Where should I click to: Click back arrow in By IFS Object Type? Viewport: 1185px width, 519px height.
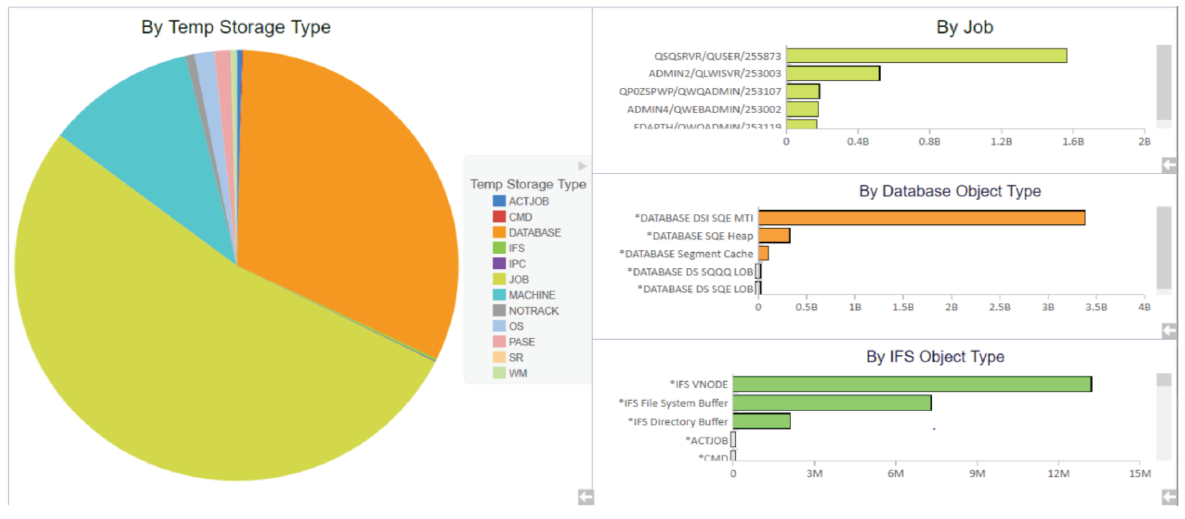(x=1169, y=497)
